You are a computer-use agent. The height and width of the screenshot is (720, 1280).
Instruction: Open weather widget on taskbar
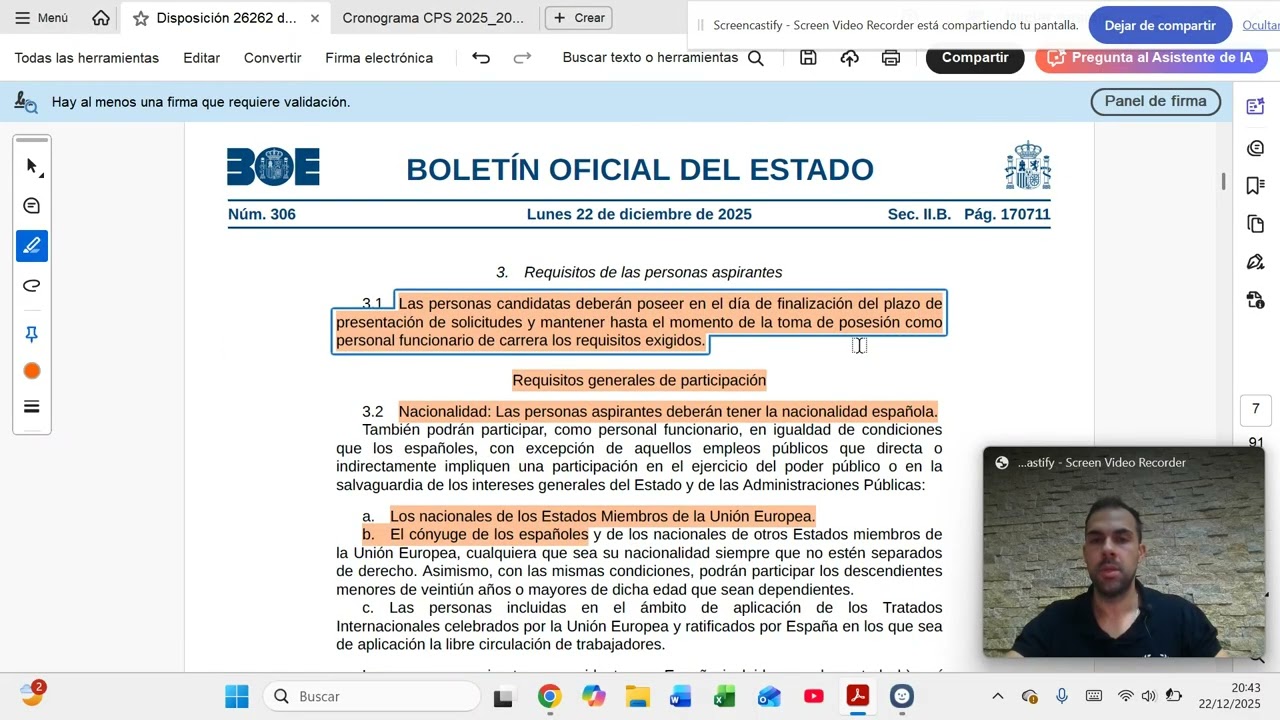pos(32,694)
